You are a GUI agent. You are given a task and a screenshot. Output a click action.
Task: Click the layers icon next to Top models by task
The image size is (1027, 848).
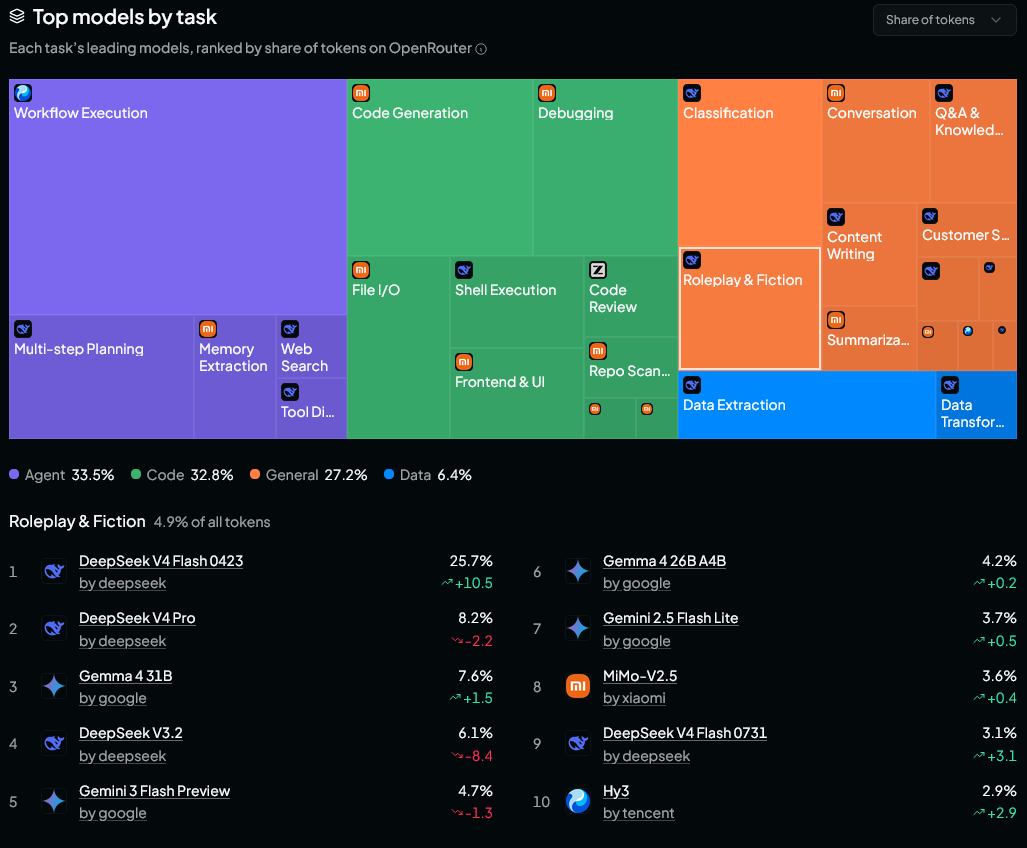pos(17,16)
